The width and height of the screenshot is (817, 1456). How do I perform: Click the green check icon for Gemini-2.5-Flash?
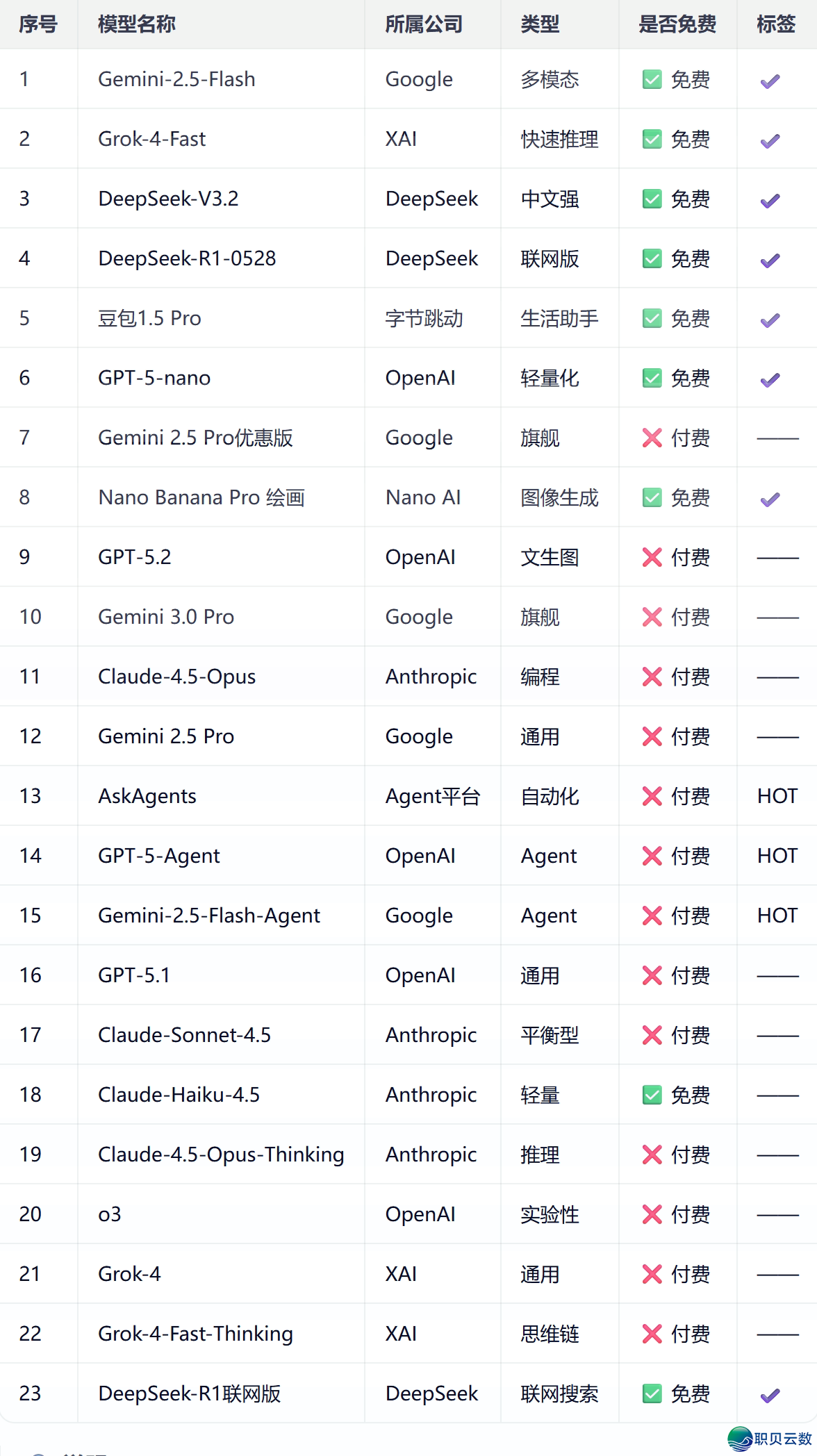coord(652,79)
